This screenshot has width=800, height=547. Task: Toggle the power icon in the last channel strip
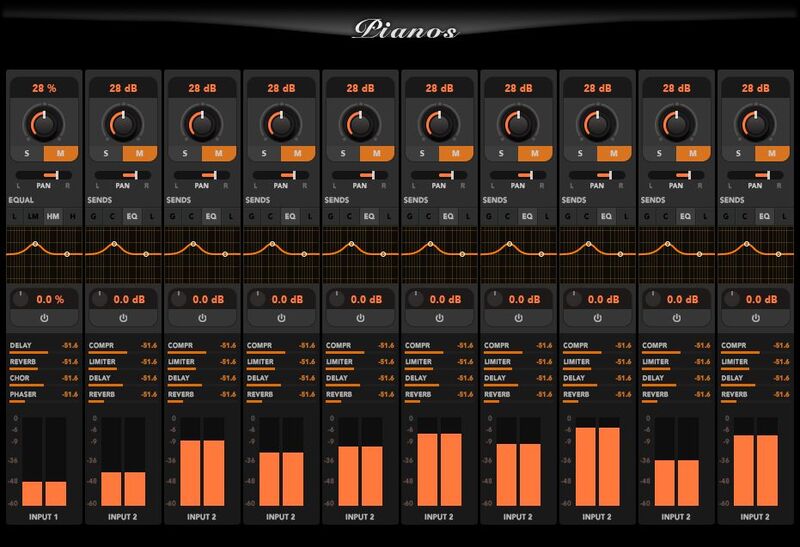[756, 318]
